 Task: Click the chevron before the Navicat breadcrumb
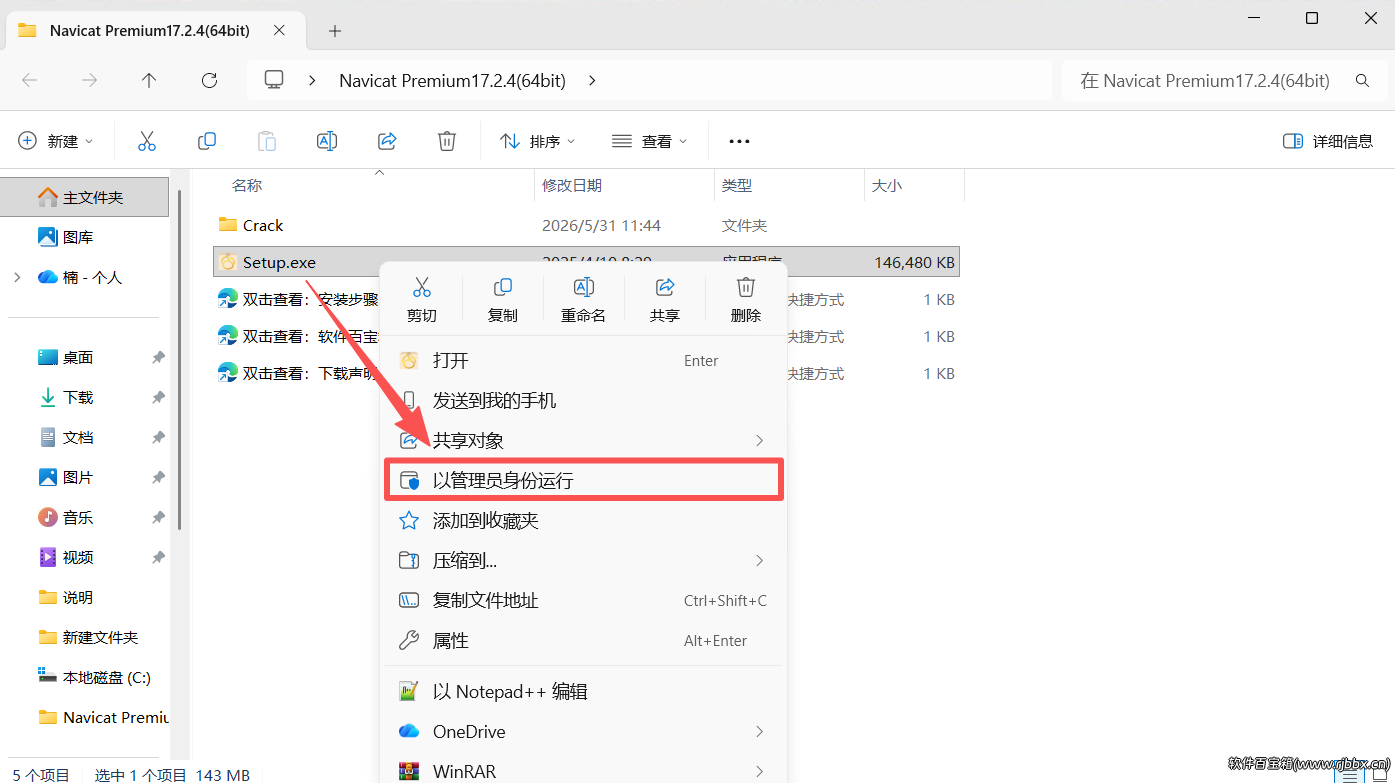point(313,81)
